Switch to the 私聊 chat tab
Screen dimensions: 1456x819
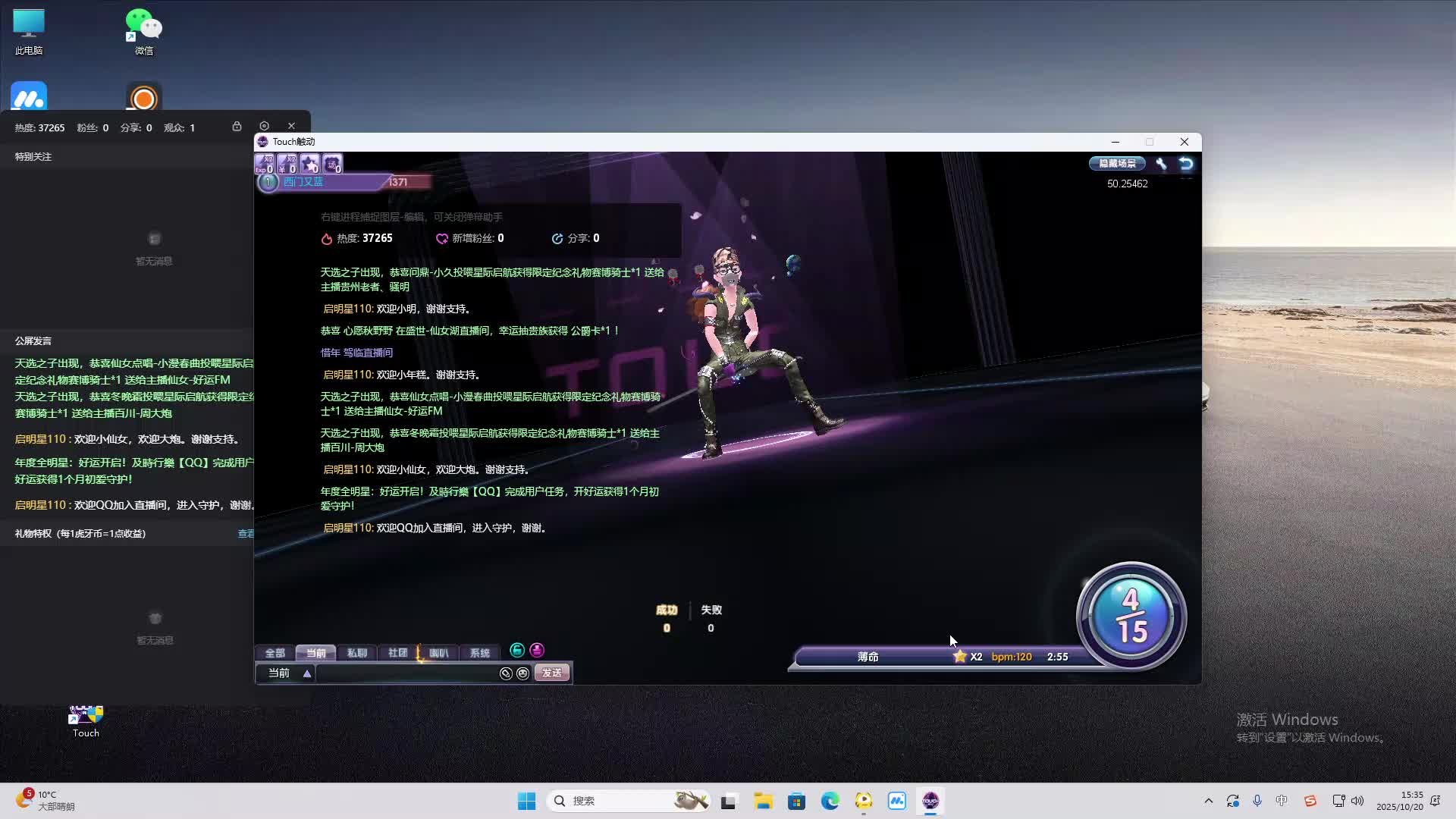pos(356,653)
